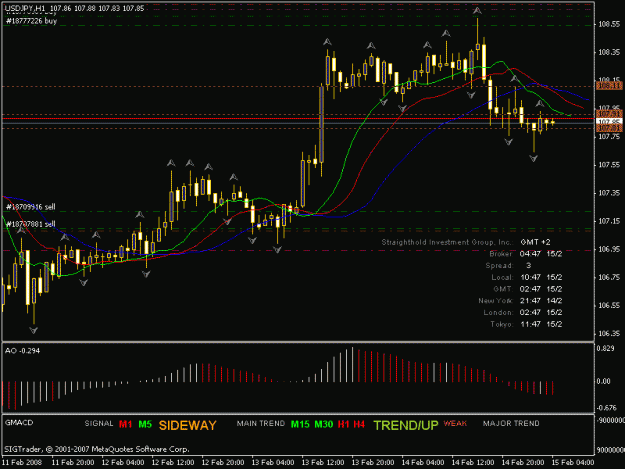The width and height of the screenshot is (625, 469).
Task: Click the 13 Feb 04:00 time axis label
Action: pyautogui.click(x=273, y=462)
